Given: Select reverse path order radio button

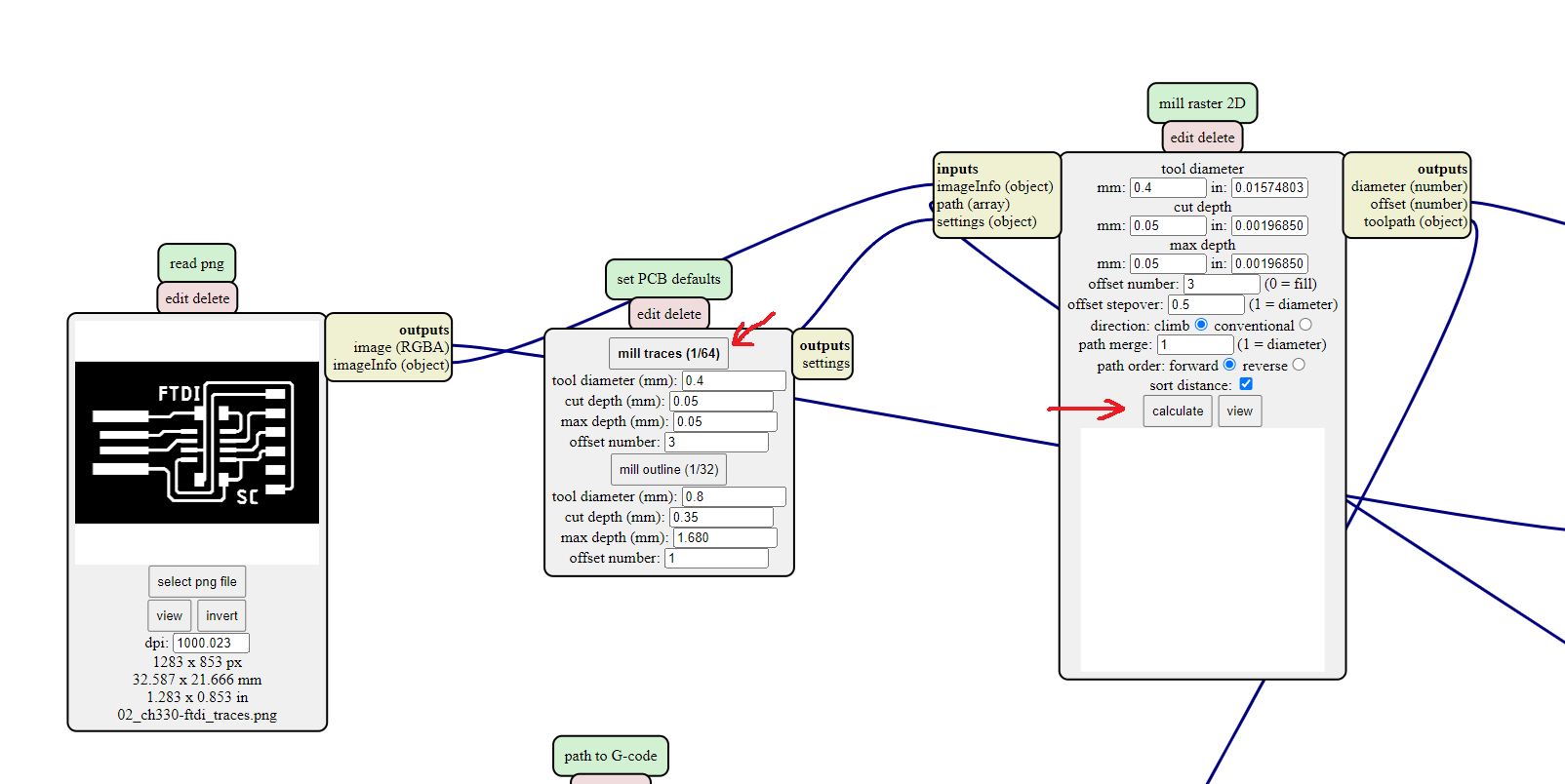Looking at the screenshot, I should pyautogui.click(x=1299, y=365).
